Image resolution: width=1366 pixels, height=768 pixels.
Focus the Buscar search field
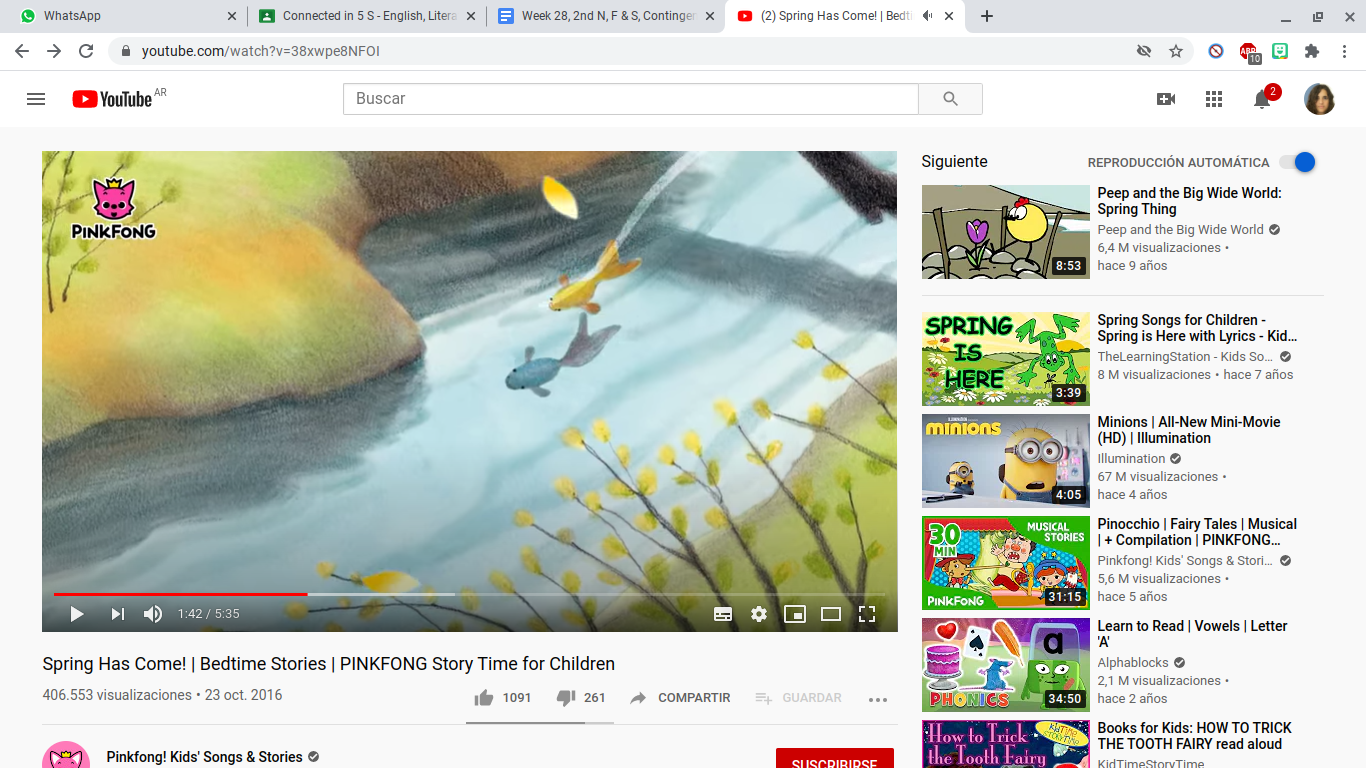pyautogui.click(x=631, y=99)
